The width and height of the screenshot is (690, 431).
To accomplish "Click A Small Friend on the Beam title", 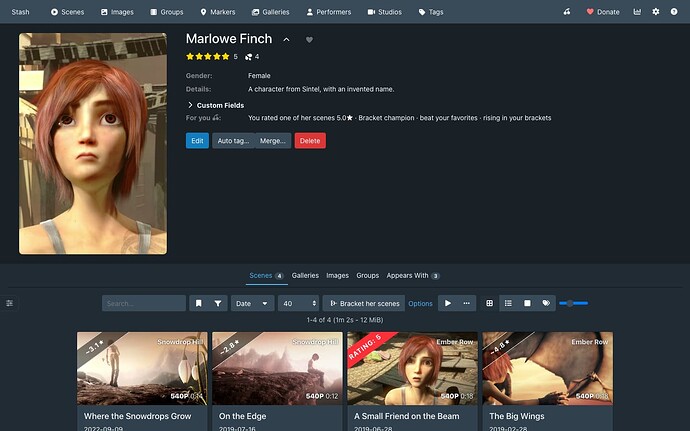I will tap(407, 416).
